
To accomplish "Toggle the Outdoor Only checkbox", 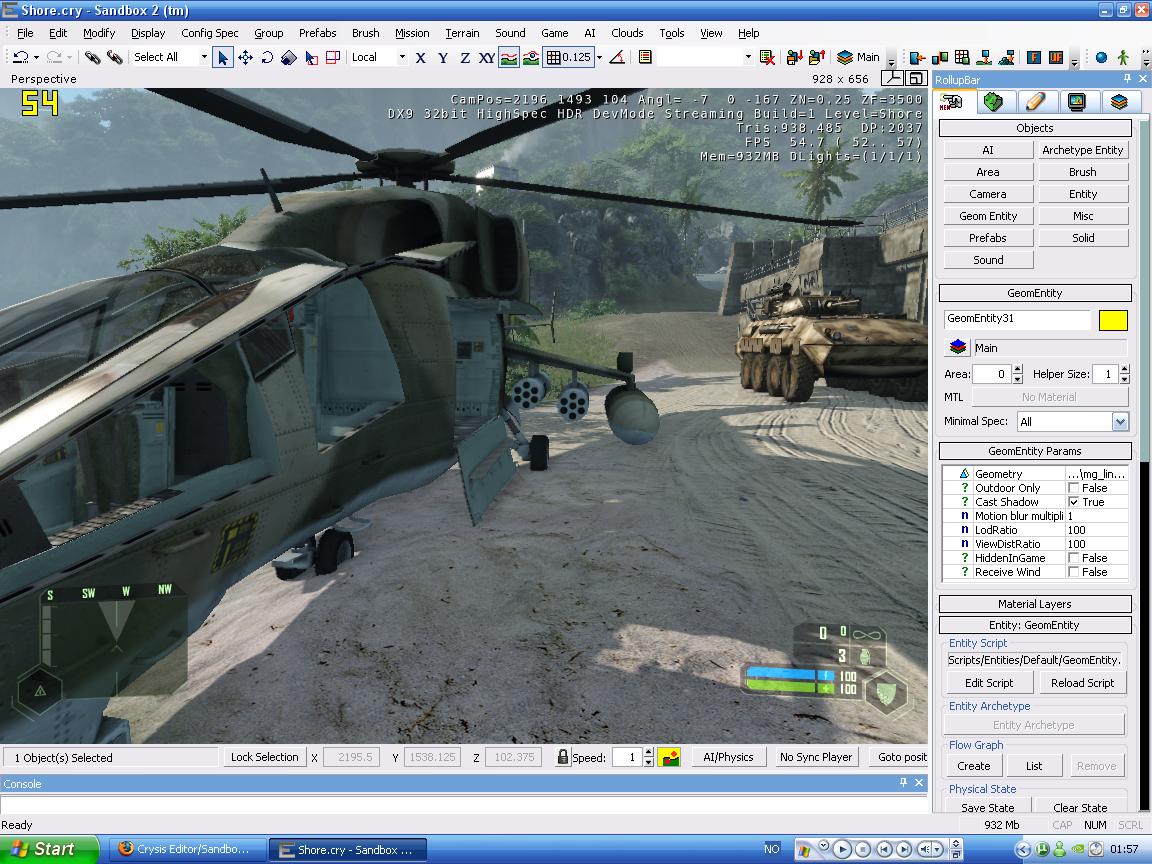I will click(x=1074, y=488).
